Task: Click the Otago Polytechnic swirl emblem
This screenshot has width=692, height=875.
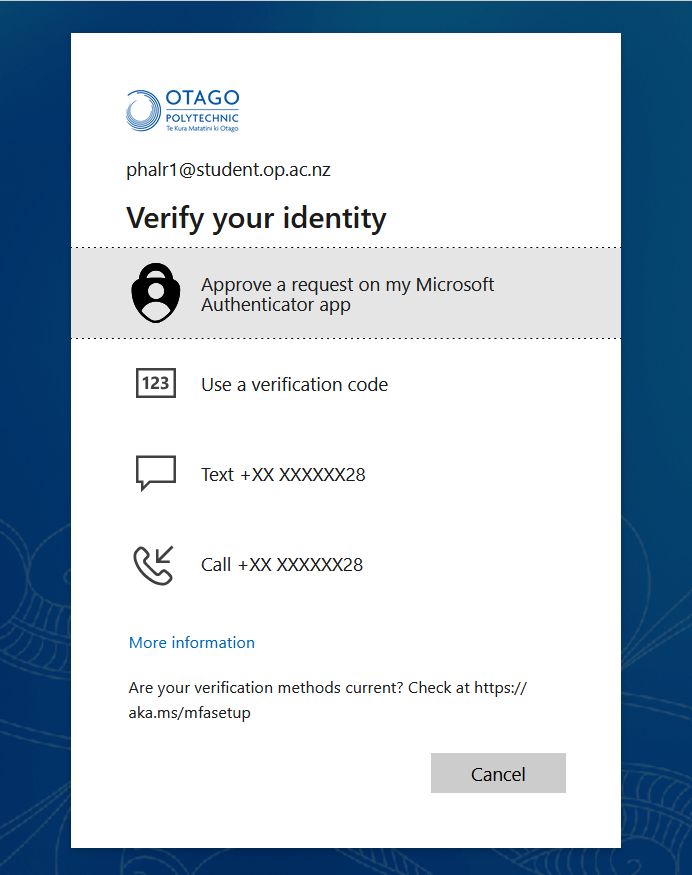Action: pos(143,110)
